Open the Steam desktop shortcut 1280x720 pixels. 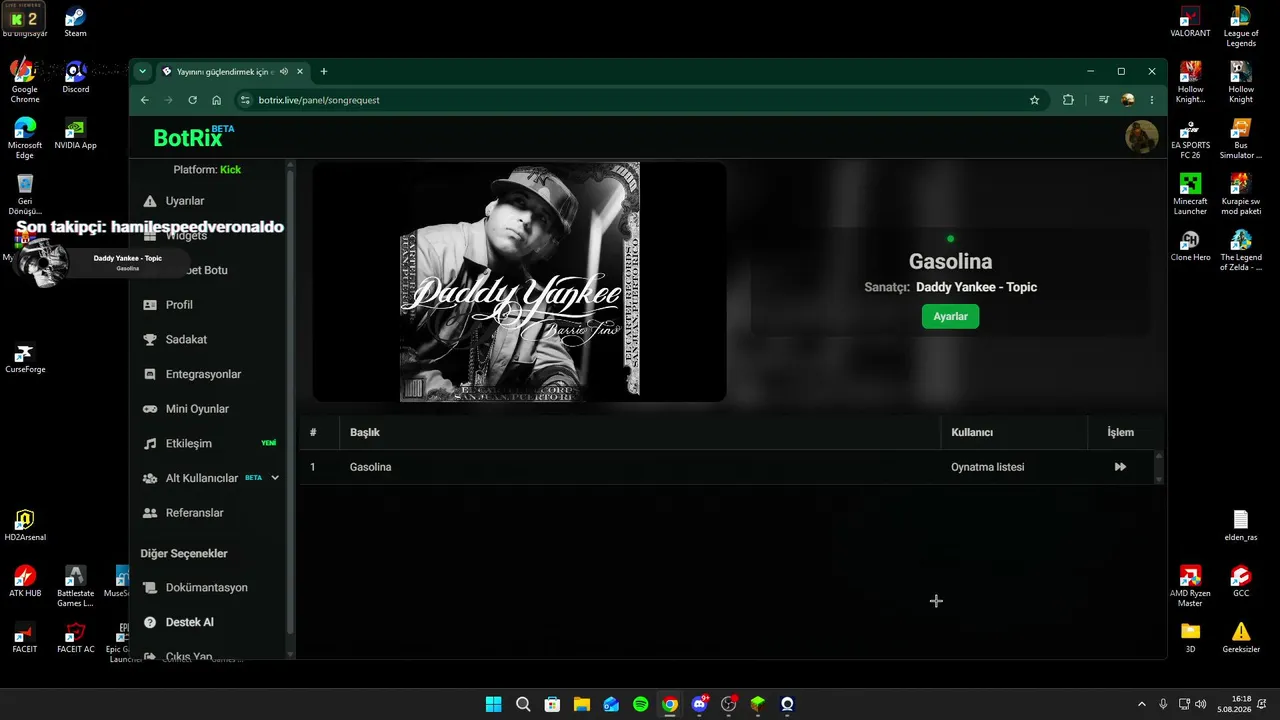(75, 22)
